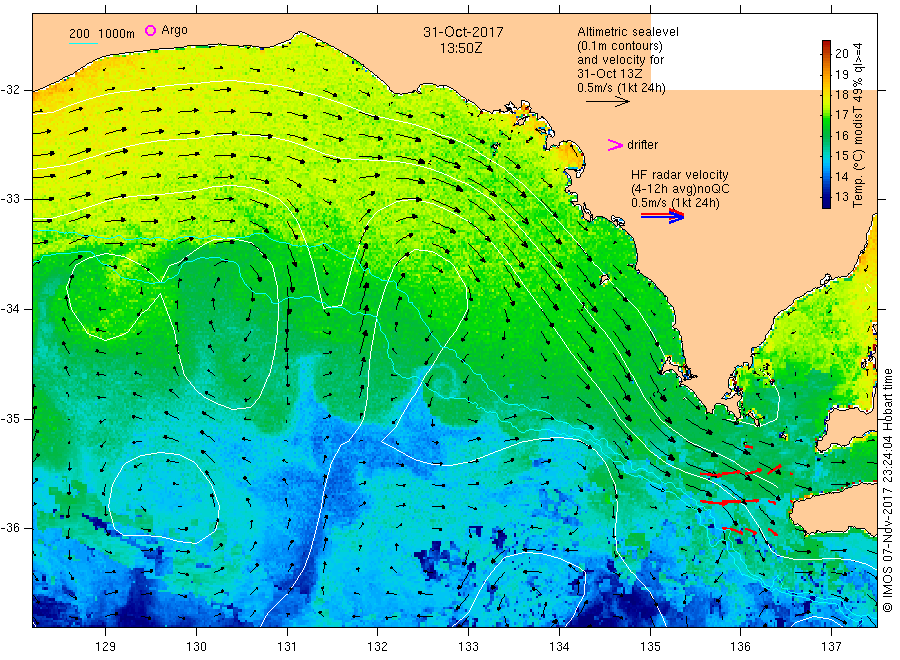Click the black altimetric velocity scale arrow
Viewport: 900px width, 660px height.
coord(607,102)
